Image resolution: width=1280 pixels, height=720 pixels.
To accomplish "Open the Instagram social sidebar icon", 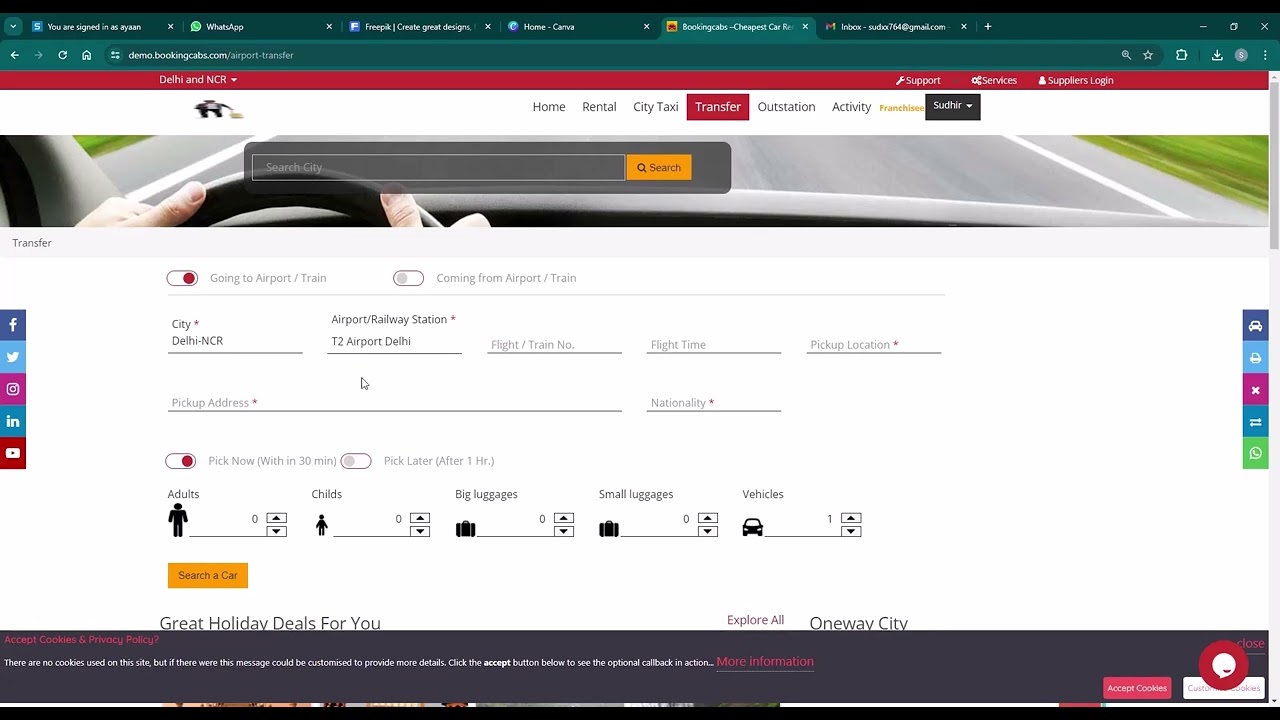I will (x=13, y=389).
